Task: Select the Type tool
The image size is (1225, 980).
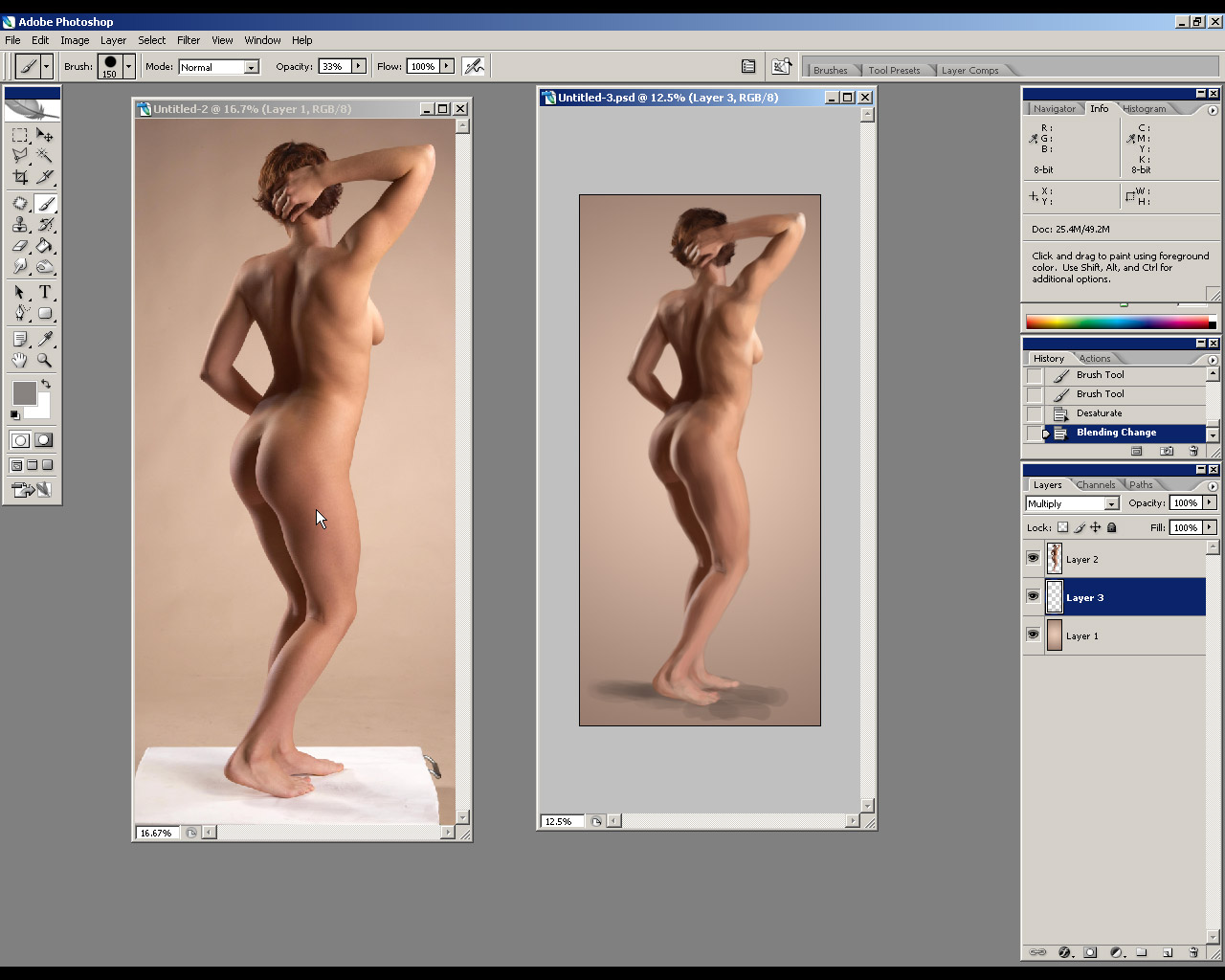Action: point(45,292)
